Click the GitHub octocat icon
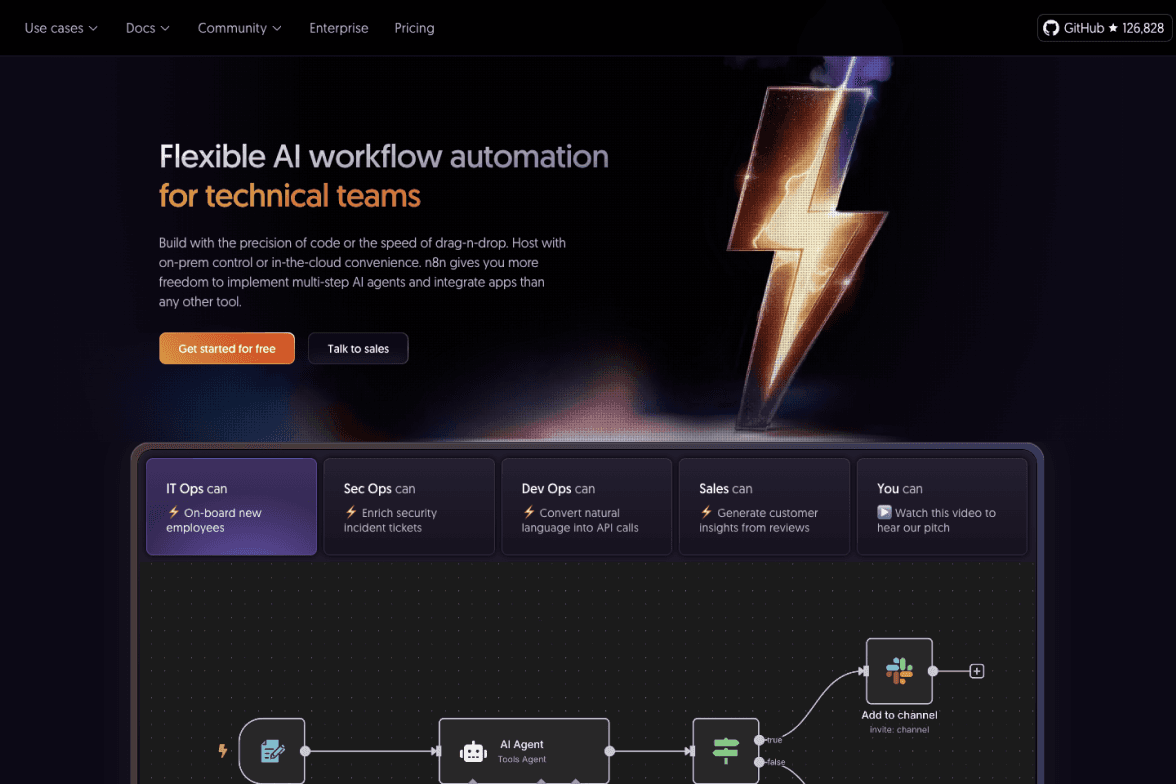1176x784 pixels. [1051, 28]
